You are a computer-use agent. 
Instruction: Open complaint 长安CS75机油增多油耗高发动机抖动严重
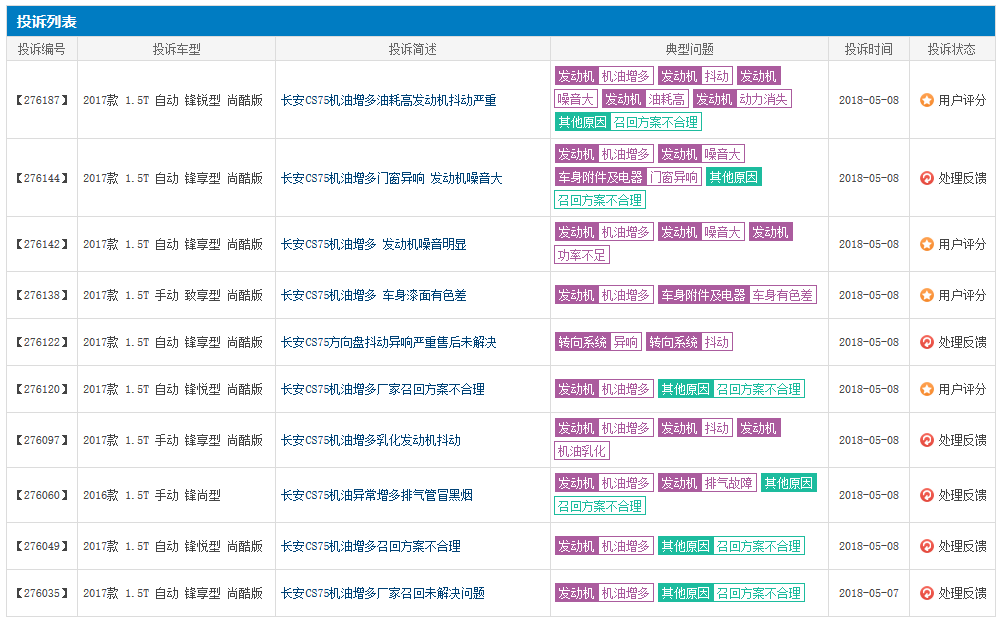pyautogui.click(x=388, y=100)
